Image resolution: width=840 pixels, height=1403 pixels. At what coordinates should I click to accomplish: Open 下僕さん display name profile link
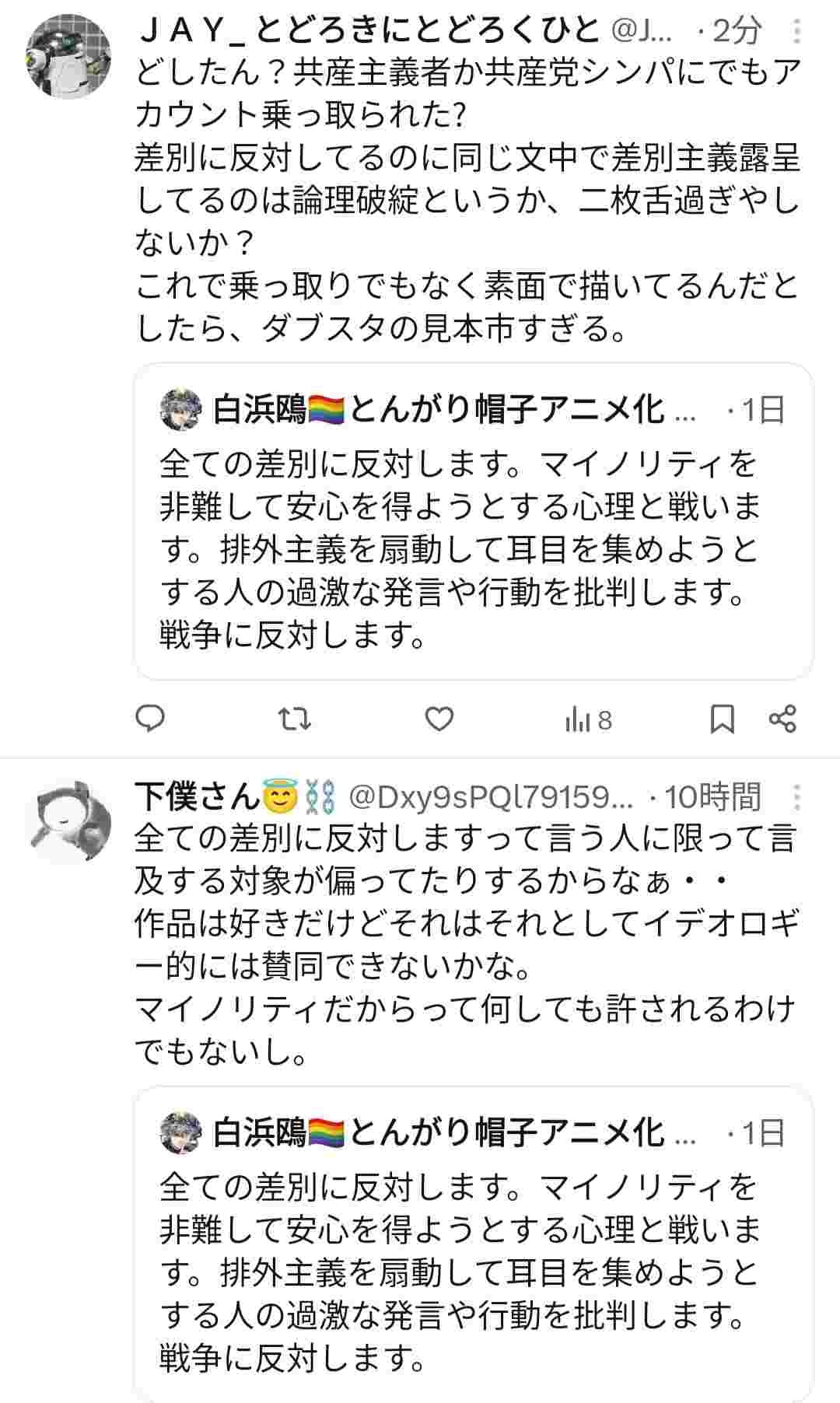point(197,796)
